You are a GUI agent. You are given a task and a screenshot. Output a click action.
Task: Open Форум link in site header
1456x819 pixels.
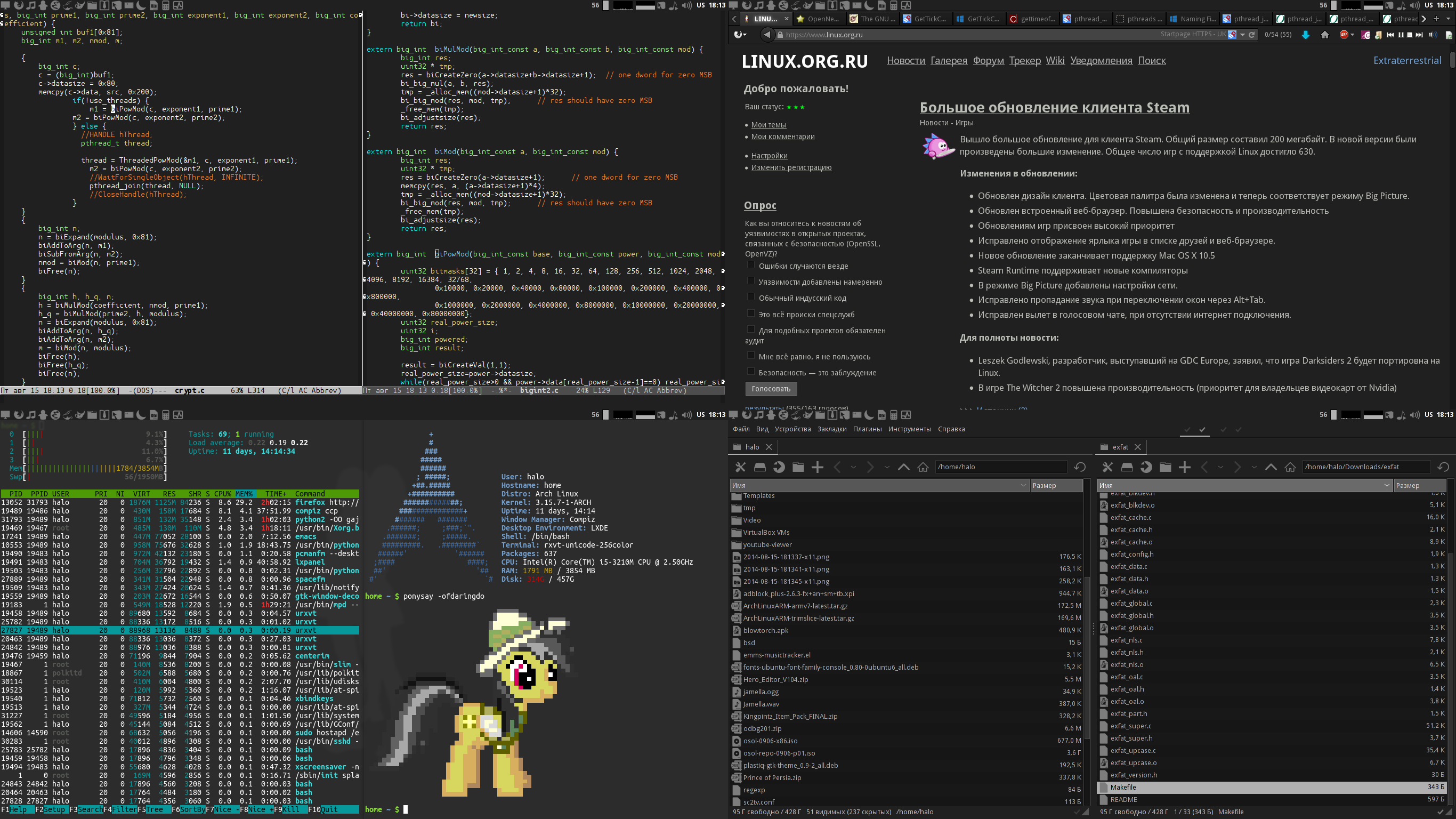988,61
